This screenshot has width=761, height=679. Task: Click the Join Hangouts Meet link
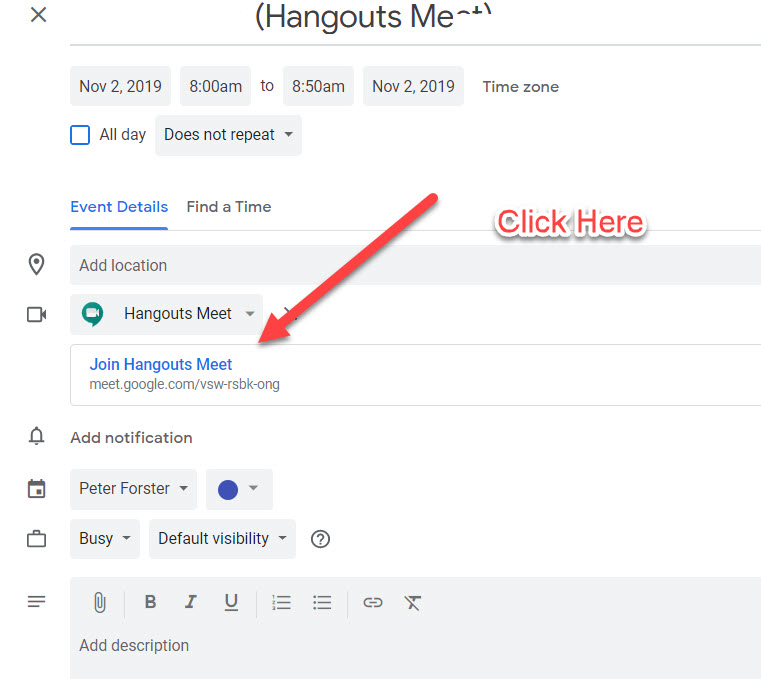[x=161, y=364]
